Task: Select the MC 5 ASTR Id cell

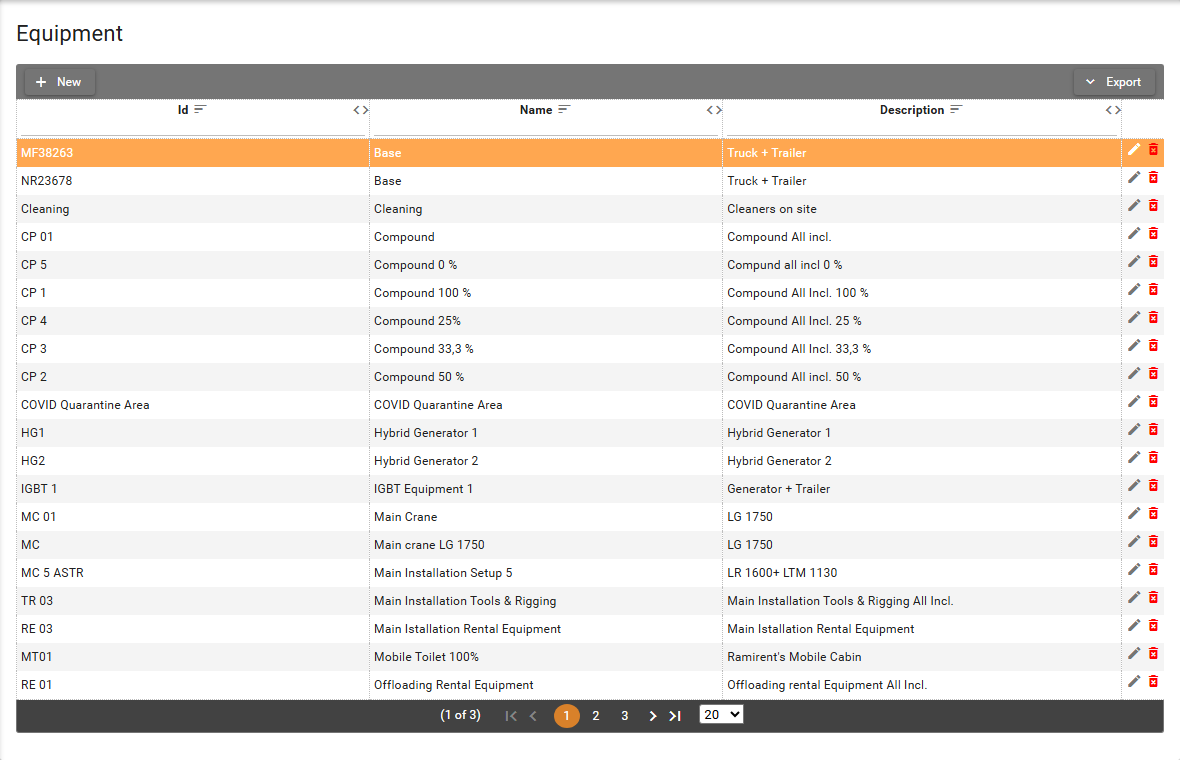Action: pyautogui.click(x=193, y=573)
